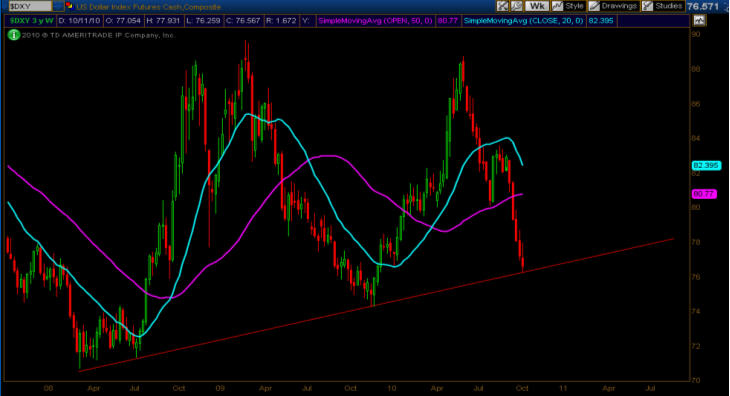
Task: Click the Oct label at right of time axis
Action: tap(521, 388)
